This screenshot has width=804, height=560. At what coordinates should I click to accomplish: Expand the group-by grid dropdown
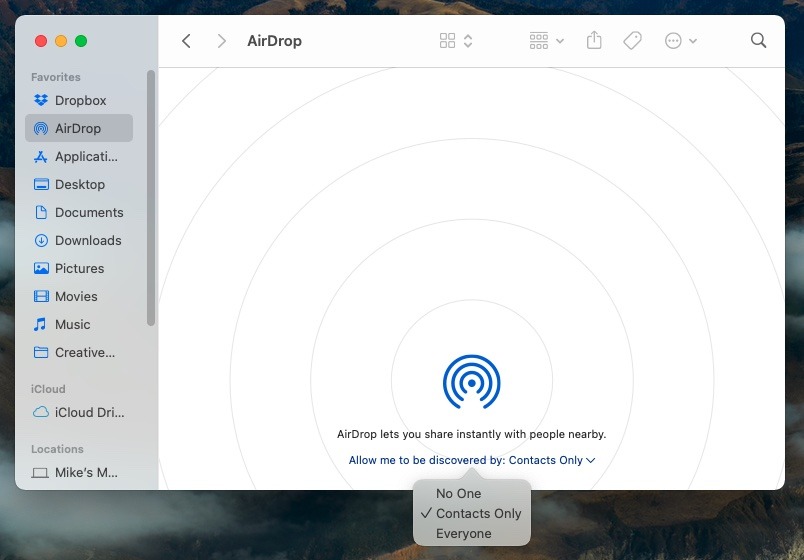coord(546,41)
